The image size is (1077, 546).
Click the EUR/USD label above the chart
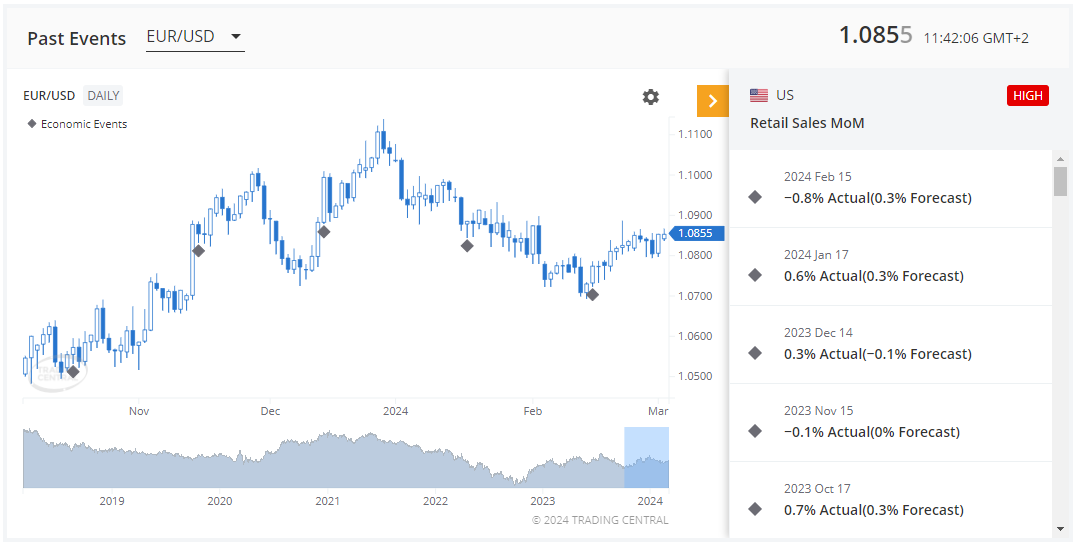point(49,95)
